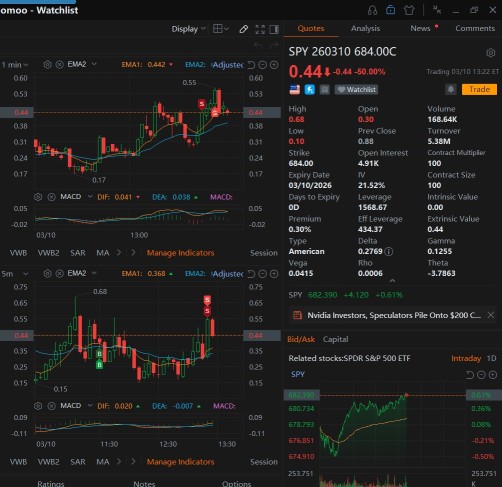Enter fullscreen chart mode icon
Screen dimensions: 502x487
click(260, 29)
